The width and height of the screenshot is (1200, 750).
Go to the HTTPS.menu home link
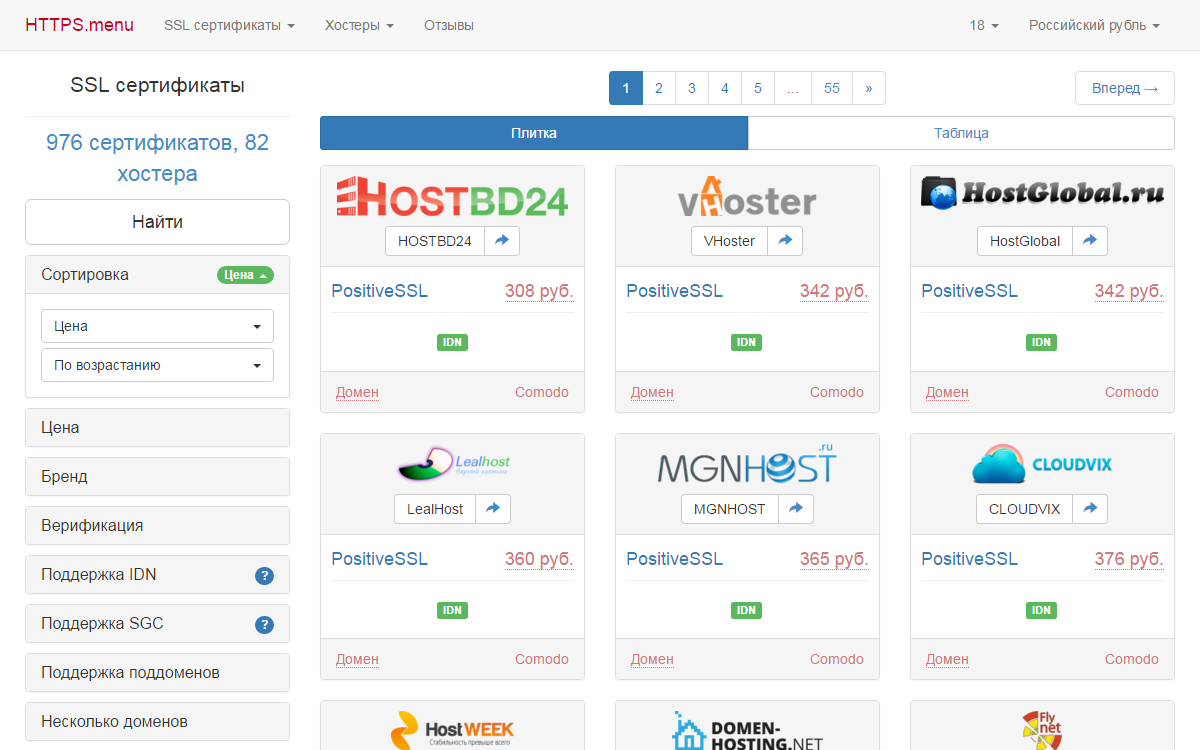pos(79,25)
